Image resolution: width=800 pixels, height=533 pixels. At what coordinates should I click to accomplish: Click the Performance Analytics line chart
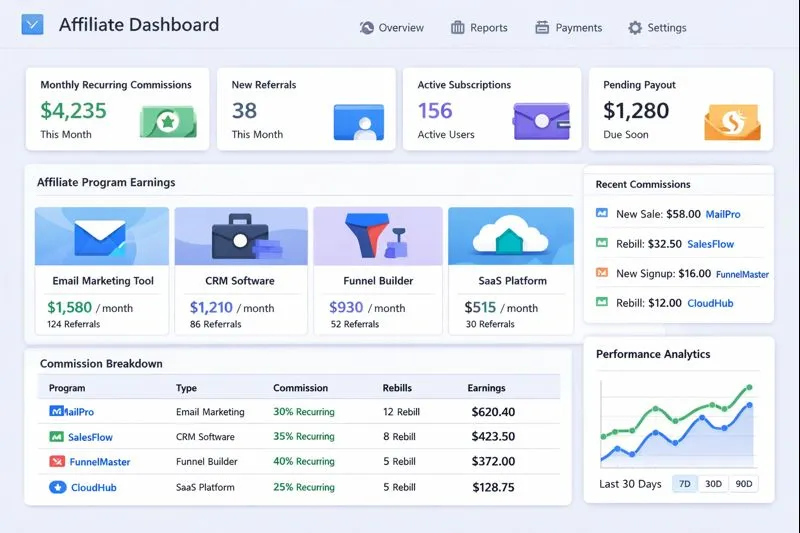click(679, 425)
